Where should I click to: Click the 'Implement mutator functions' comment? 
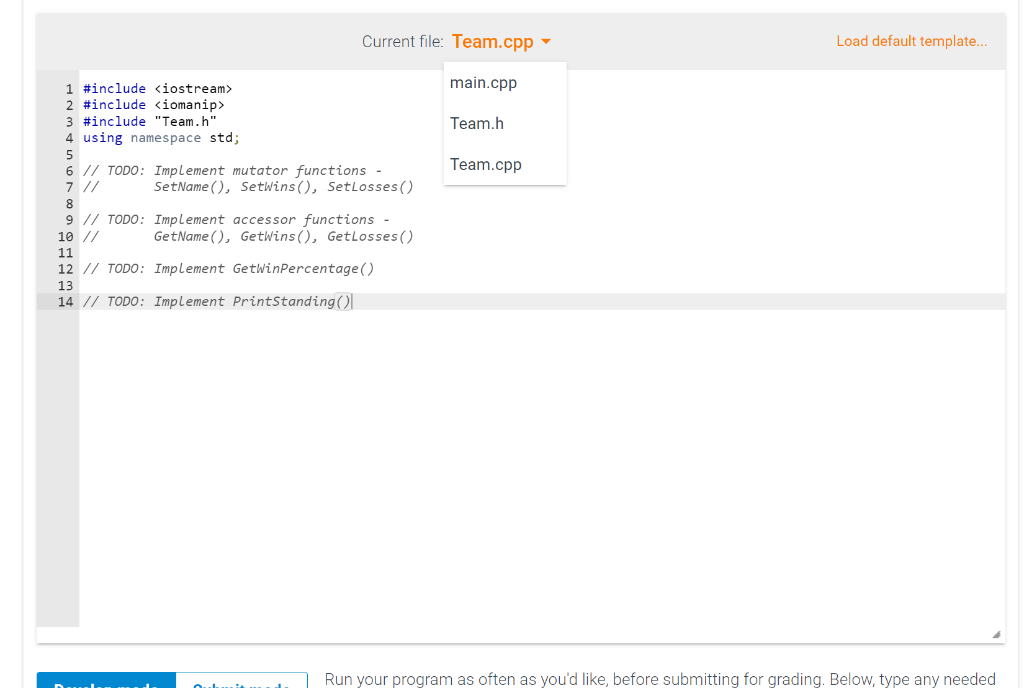pyautogui.click(x=232, y=171)
